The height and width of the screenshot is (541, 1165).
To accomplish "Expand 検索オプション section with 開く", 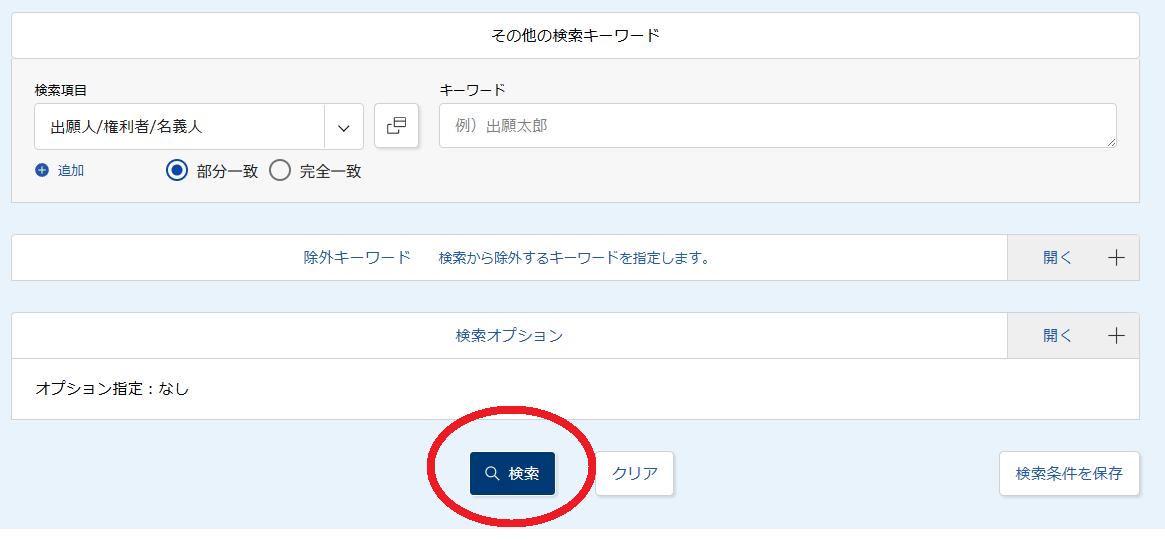I will click(1057, 336).
